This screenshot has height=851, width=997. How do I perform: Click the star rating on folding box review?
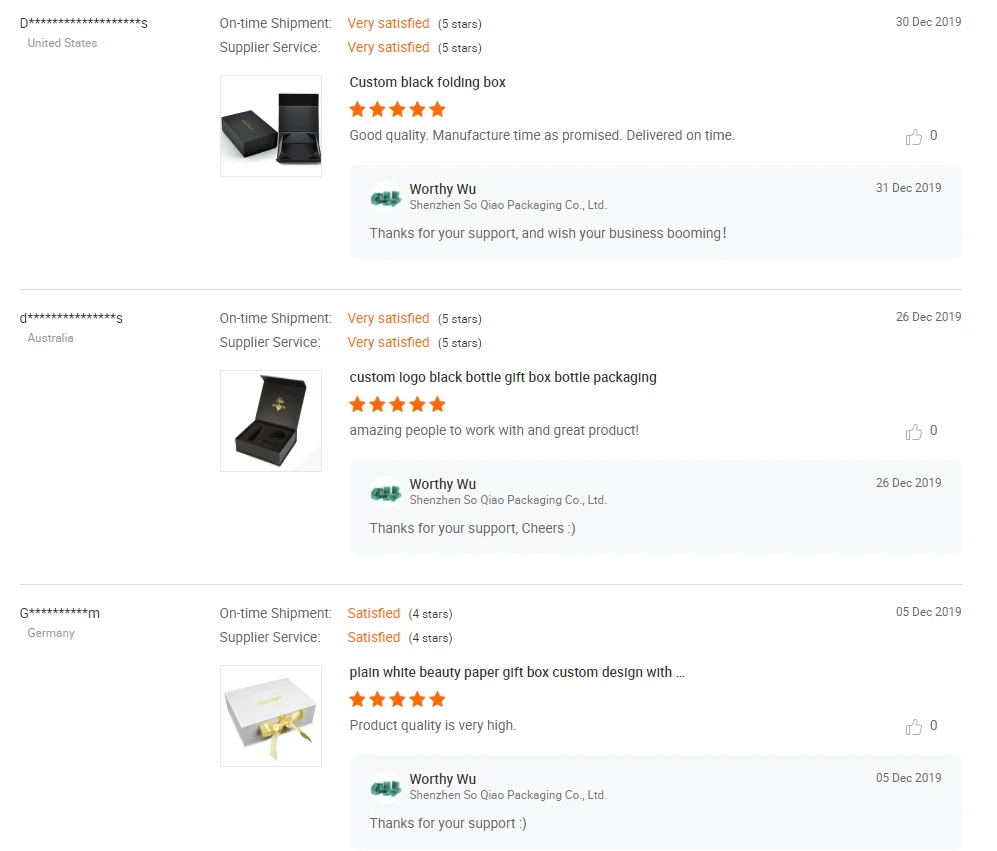[397, 109]
